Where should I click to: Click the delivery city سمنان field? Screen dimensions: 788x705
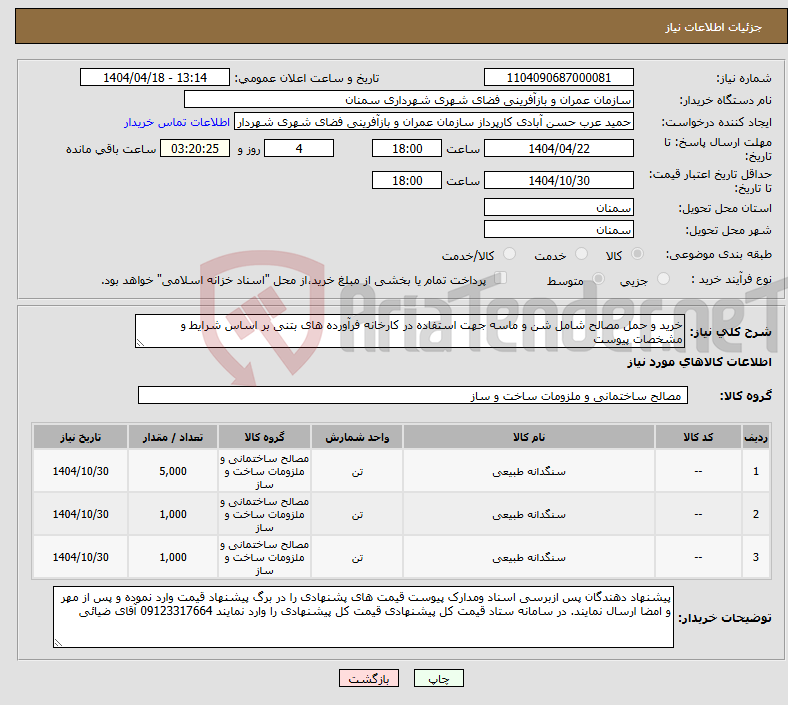[558, 229]
